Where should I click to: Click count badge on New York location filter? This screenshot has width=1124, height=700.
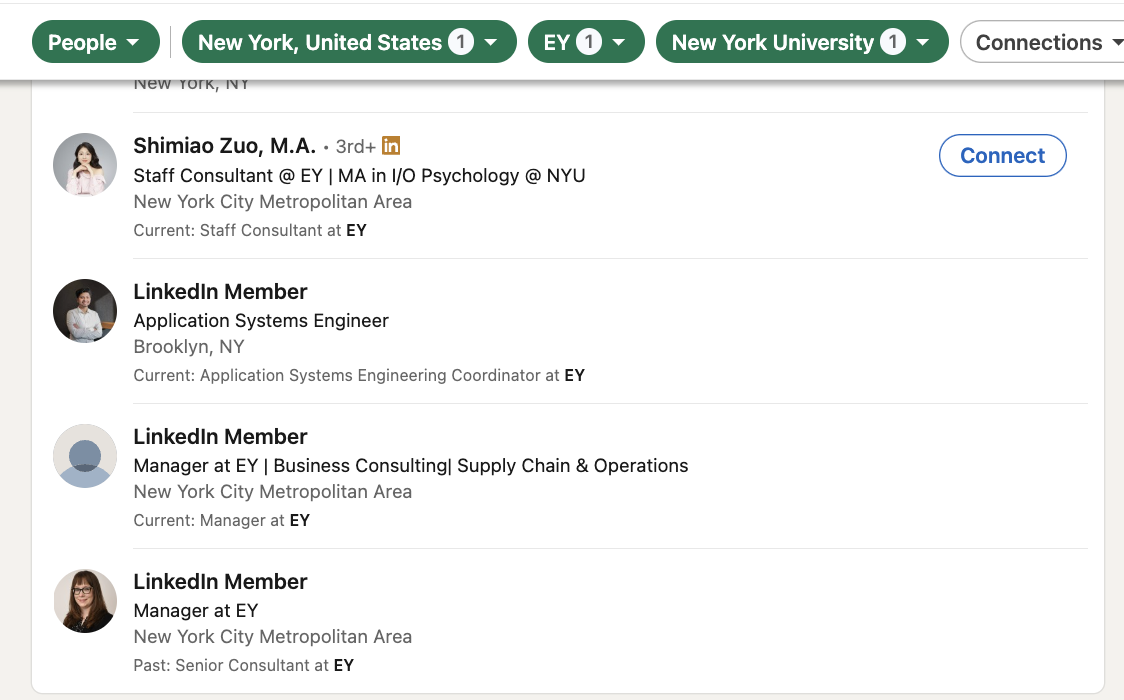coord(460,42)
